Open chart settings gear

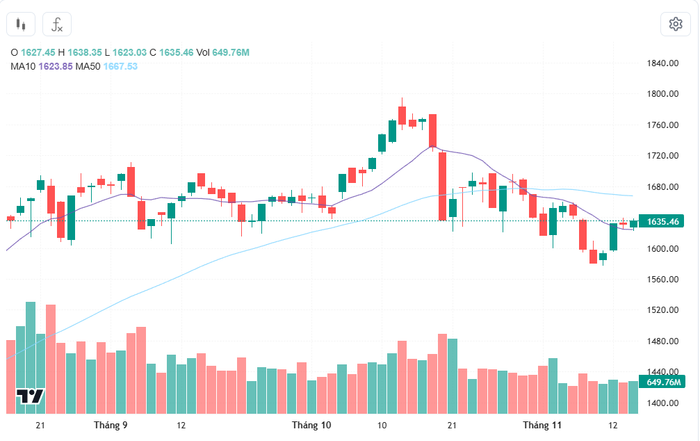tap(676, 25)
